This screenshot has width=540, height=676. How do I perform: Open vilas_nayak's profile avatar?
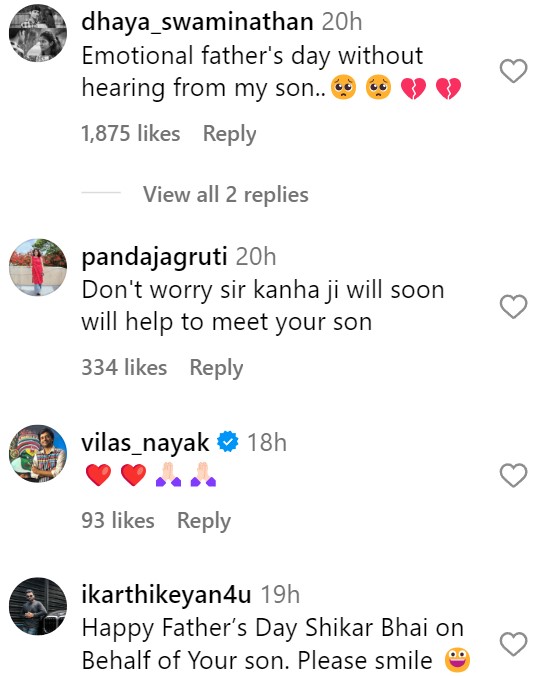point(38,454)
